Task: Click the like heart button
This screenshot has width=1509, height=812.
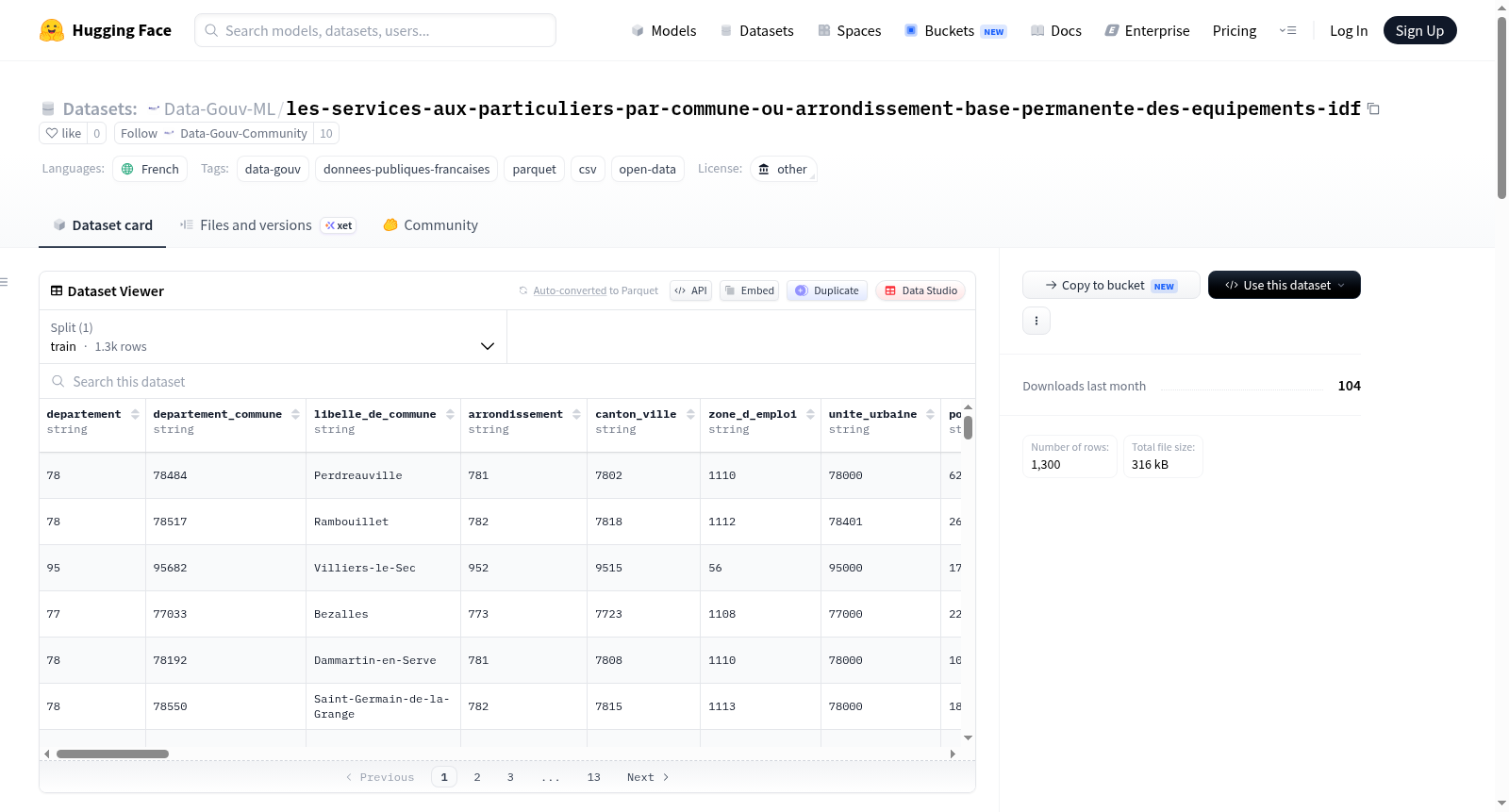Action: point(63,133)
